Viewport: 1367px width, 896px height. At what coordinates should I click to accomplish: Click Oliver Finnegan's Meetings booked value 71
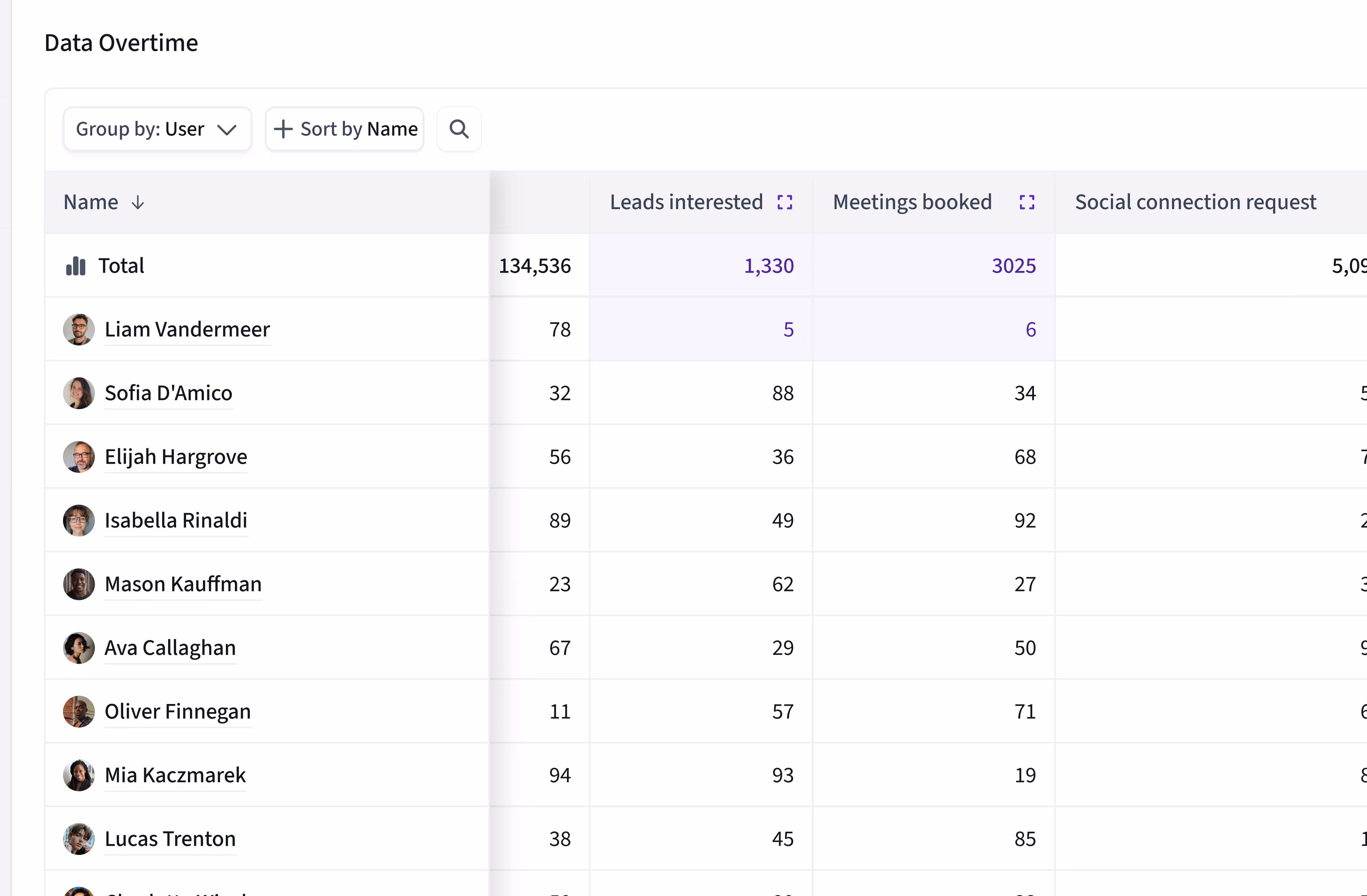[1025, 712]
